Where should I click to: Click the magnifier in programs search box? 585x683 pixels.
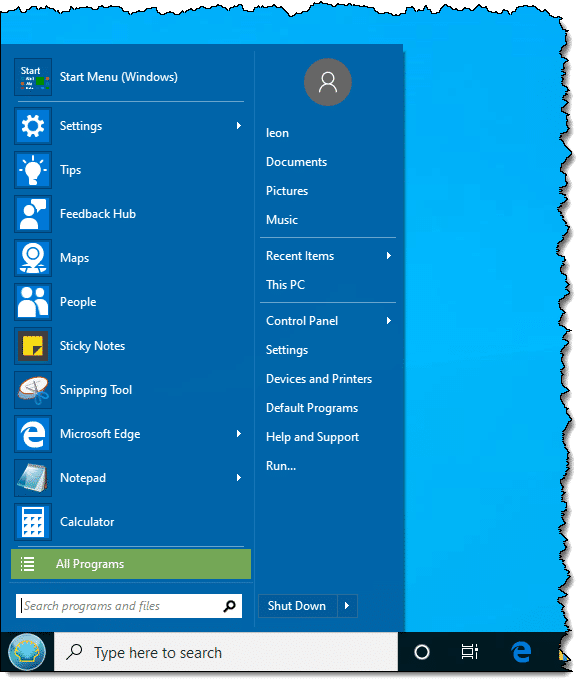pyautogui.click(x=230, y=606)
